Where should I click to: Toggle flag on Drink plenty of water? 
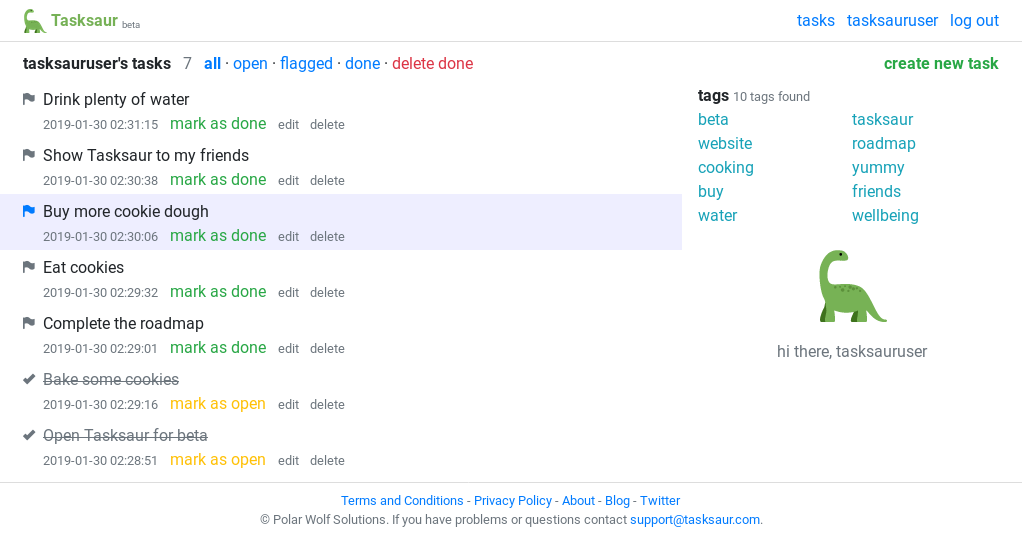click(29, 99)
